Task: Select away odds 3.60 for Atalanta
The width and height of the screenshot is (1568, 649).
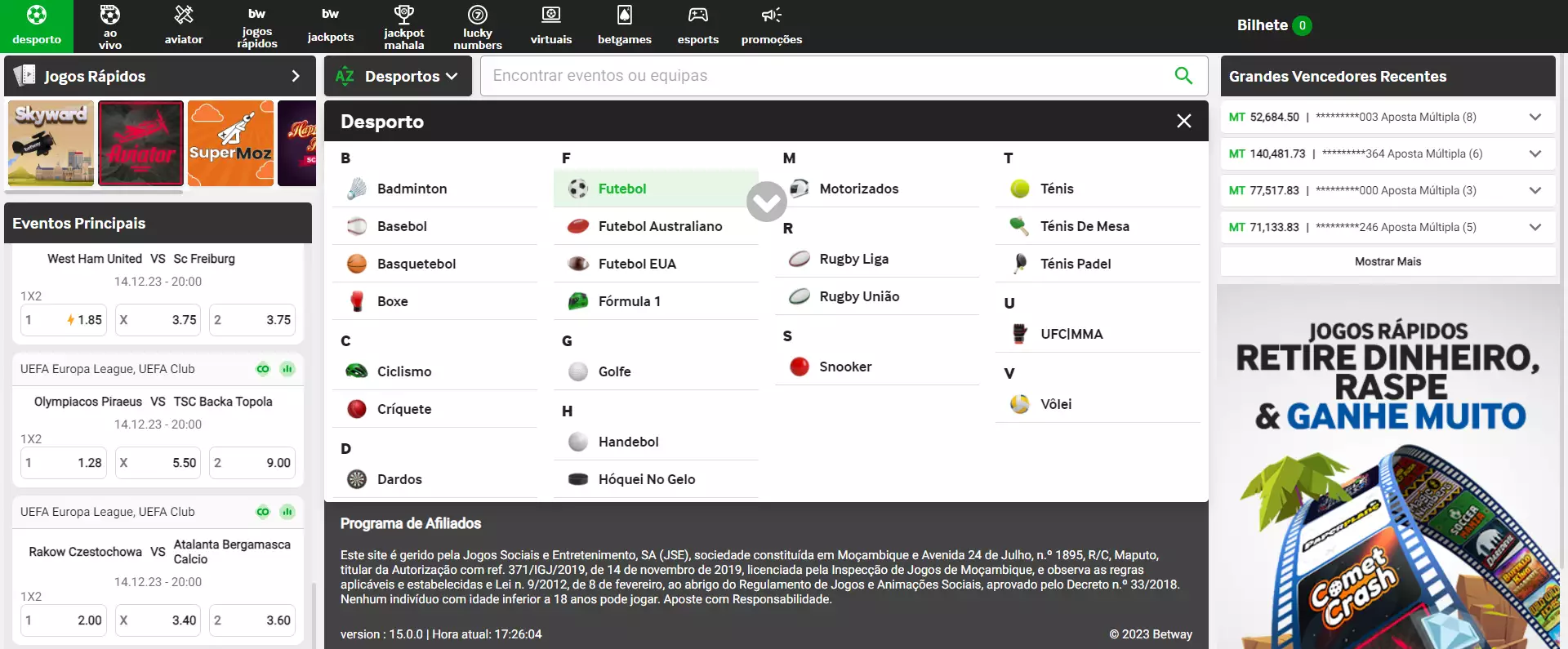Action: click(252, 620)
